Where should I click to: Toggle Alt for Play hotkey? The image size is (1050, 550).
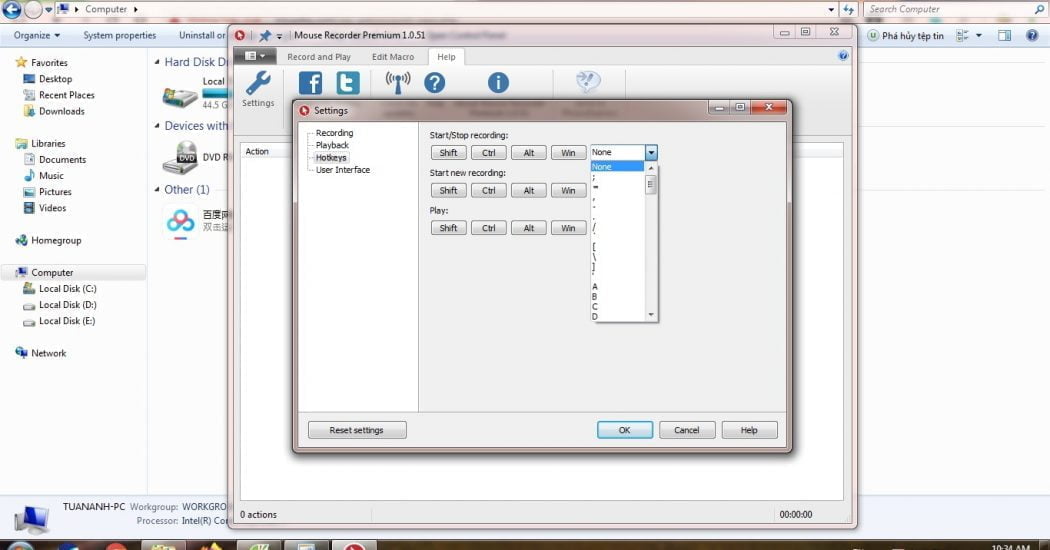click(529, 228)
